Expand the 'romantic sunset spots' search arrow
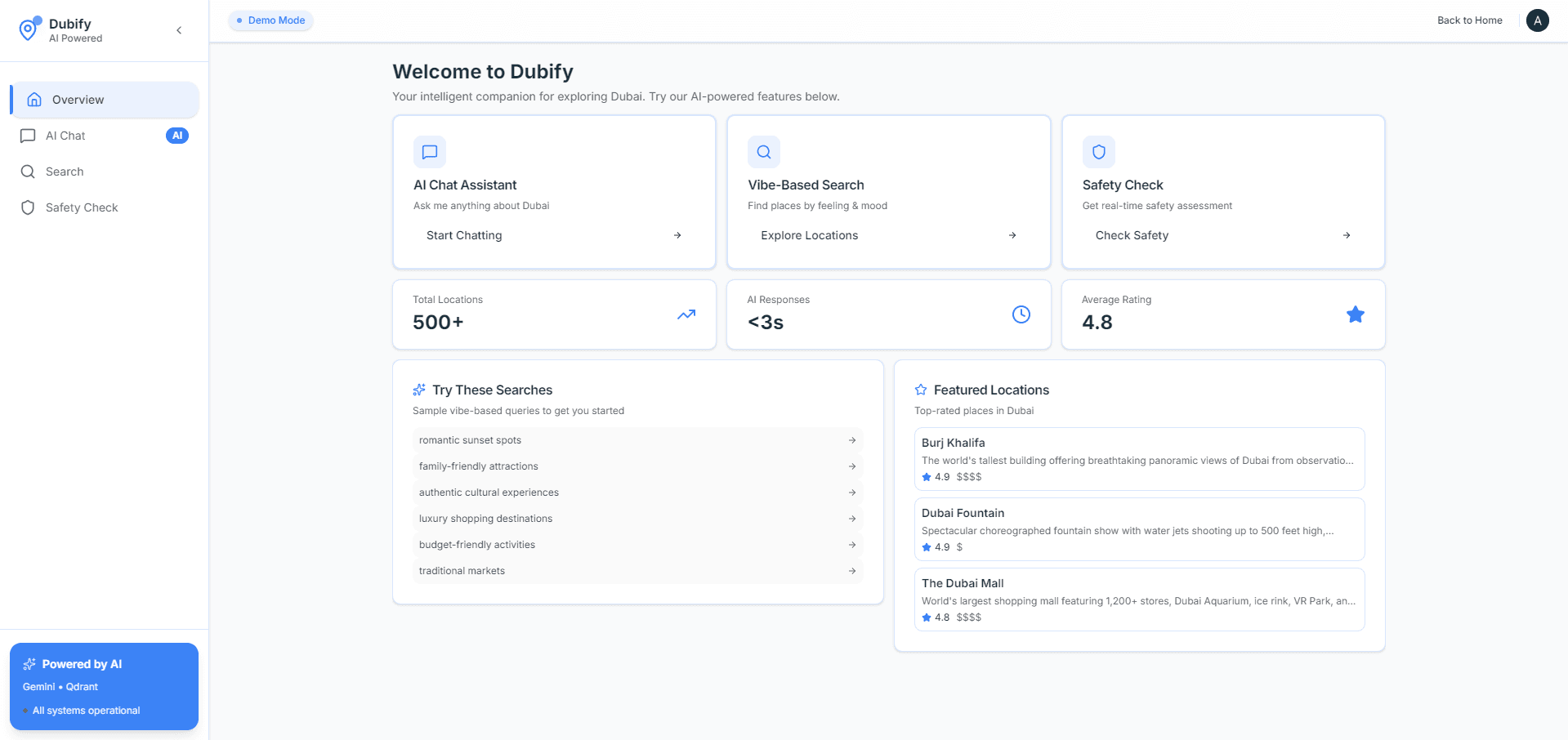 (851, 440)
